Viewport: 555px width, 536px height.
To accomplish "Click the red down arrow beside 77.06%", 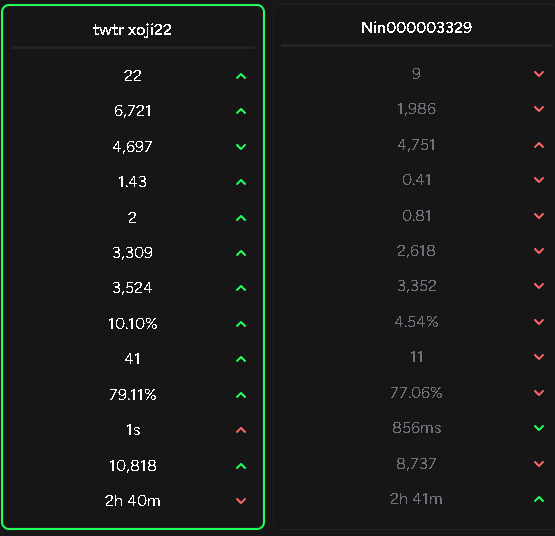I will [539, 393].
